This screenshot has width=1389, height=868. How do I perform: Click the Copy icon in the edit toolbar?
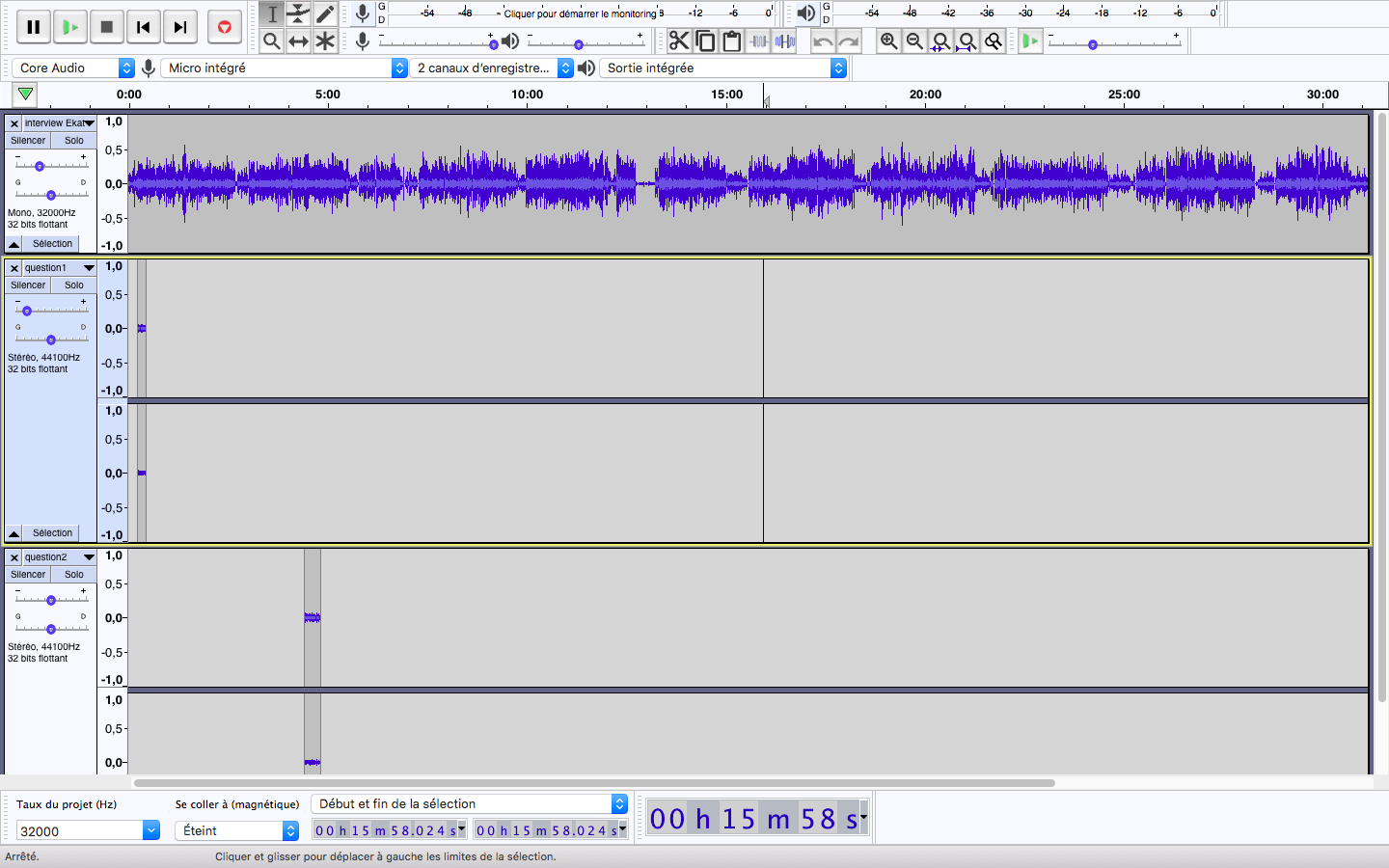pos(705,41)
